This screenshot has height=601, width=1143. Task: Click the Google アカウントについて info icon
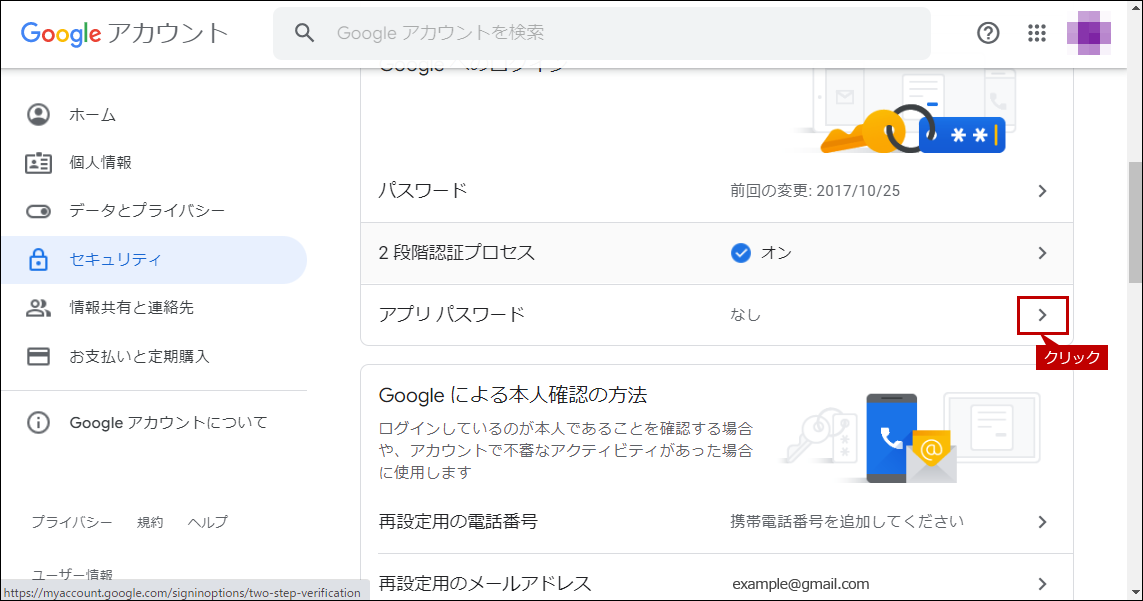tap(39, 422)
